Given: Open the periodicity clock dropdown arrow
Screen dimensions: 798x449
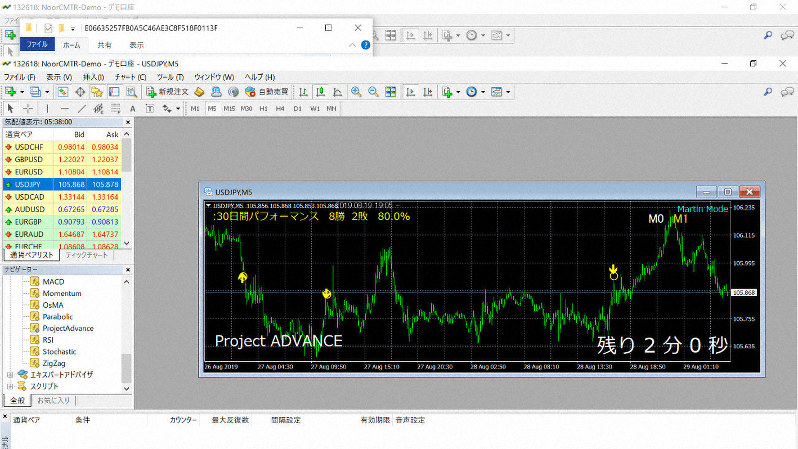Looking at the screenshot, I should tap(484, 92).
